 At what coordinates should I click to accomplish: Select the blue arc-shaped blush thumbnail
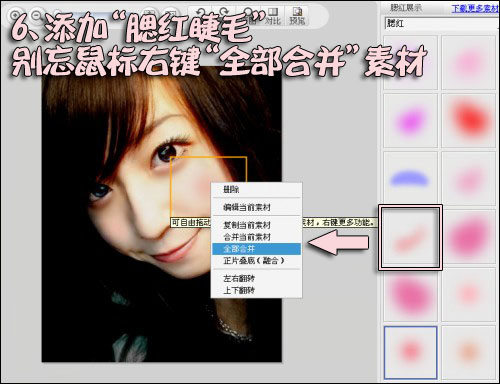410,178
